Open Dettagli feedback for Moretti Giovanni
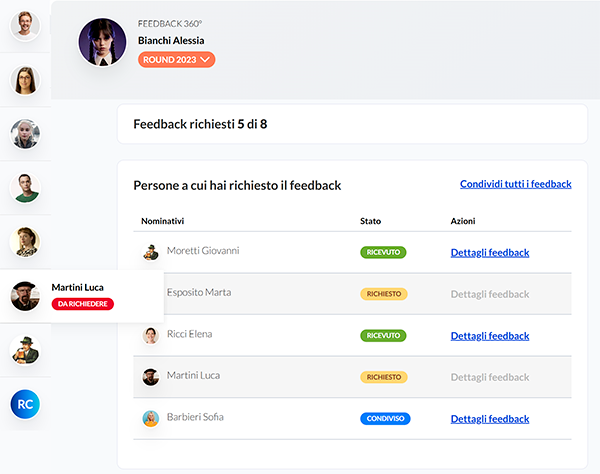Viewport: 600px width, 474px height. 489,253
